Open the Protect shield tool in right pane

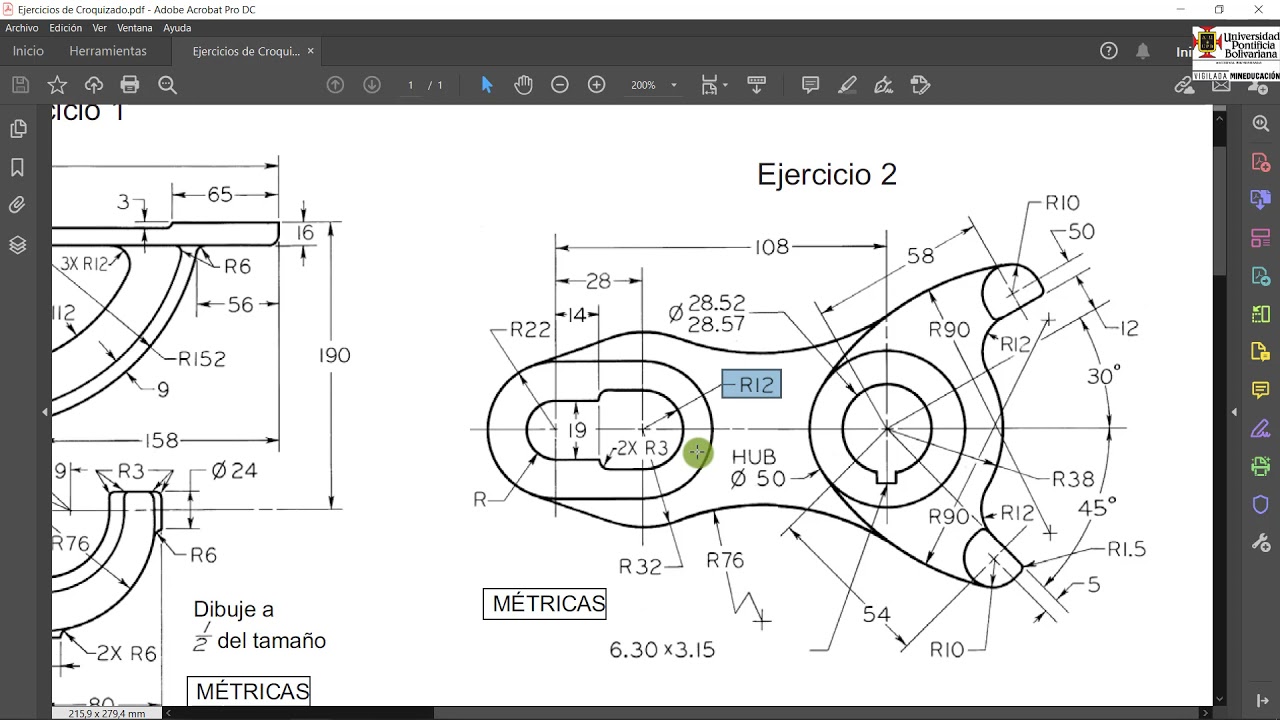click(1260, 504)
